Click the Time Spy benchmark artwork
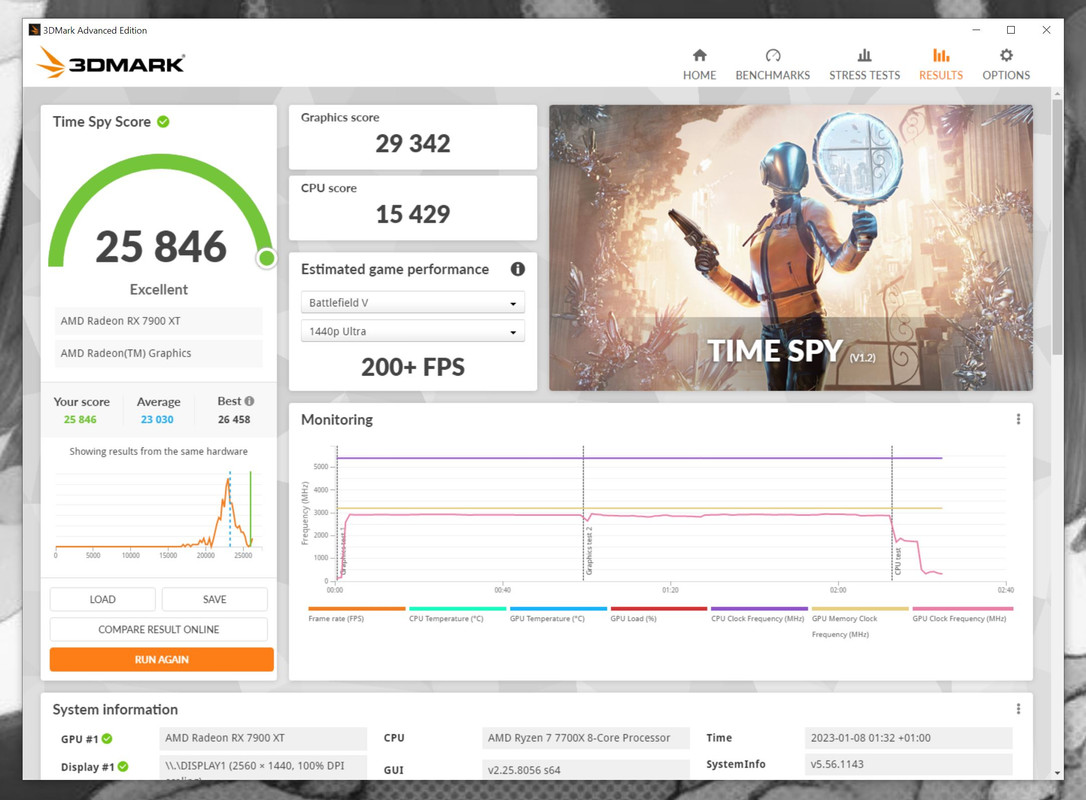 click(791, 248)
